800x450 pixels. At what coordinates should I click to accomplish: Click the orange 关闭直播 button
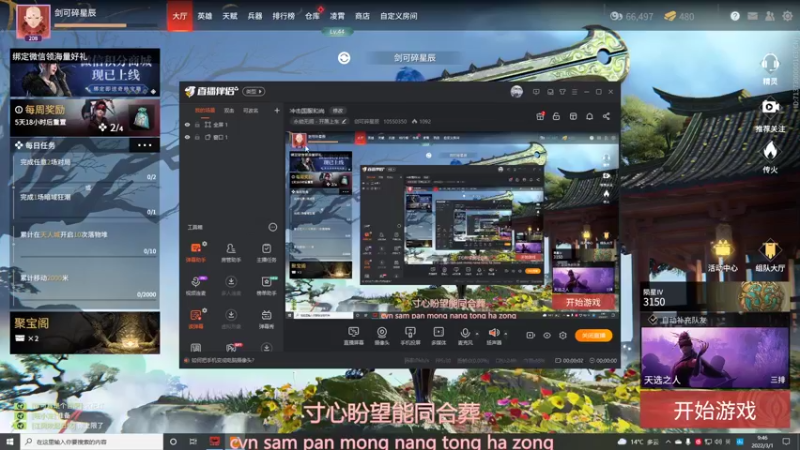593,335
